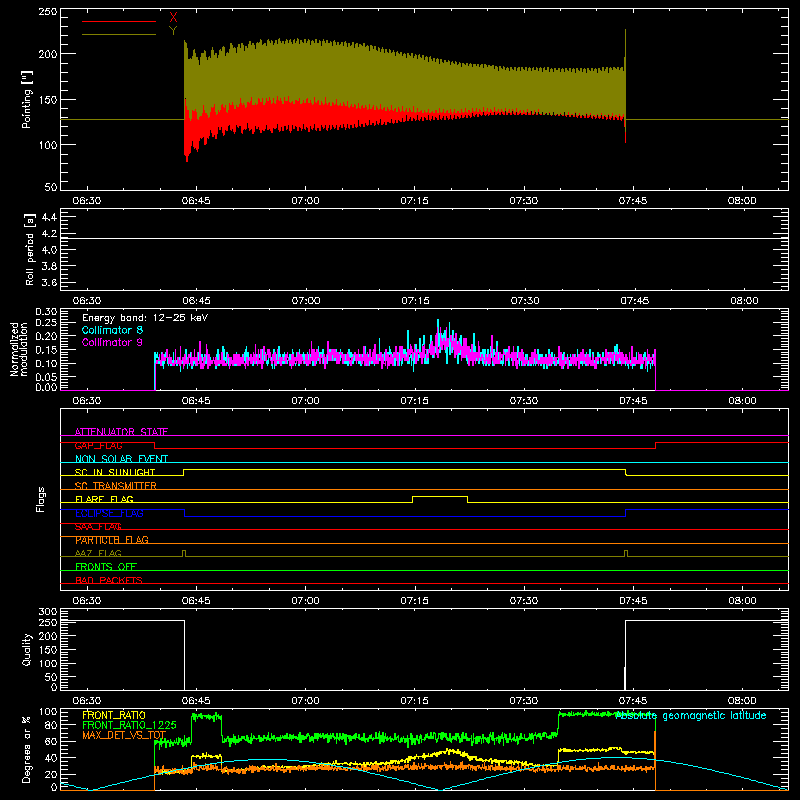The width and height of the screenshot is (800, 800).
Task: Click the 250 tick value on Pointing axis
Action: point(48,11)
